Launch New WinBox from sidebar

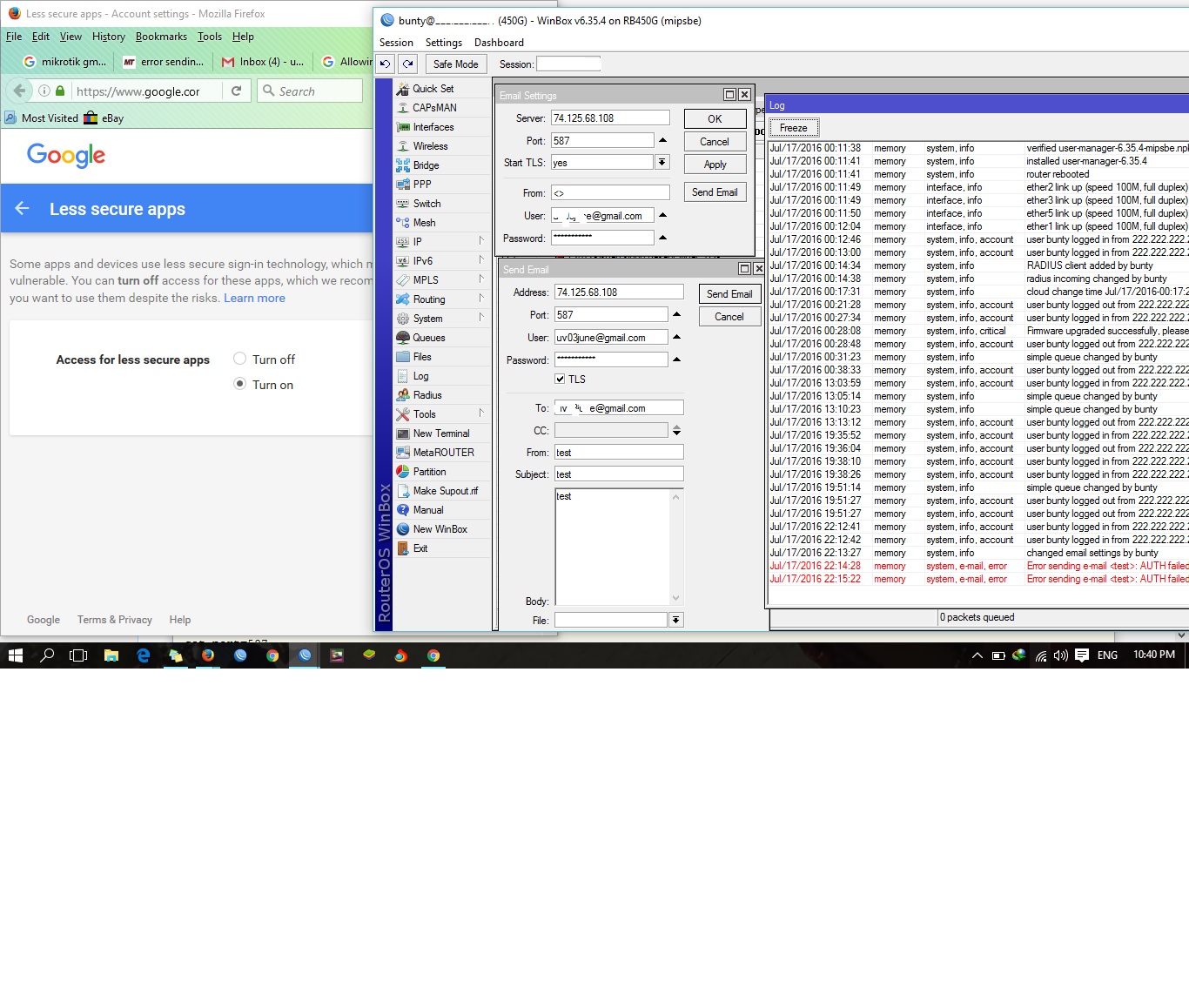[x=440, y=529]
